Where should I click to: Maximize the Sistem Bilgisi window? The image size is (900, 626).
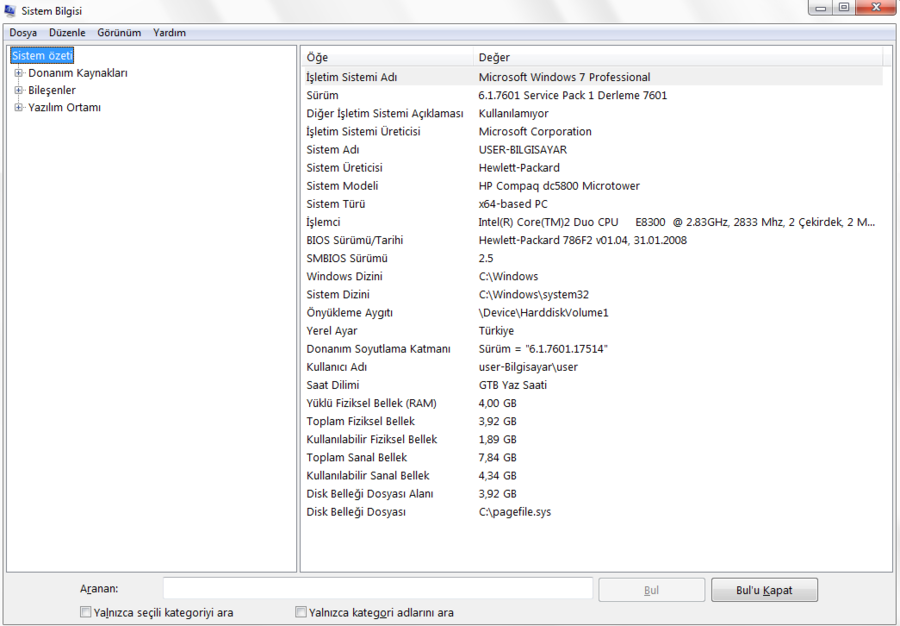tap(844, 8)
